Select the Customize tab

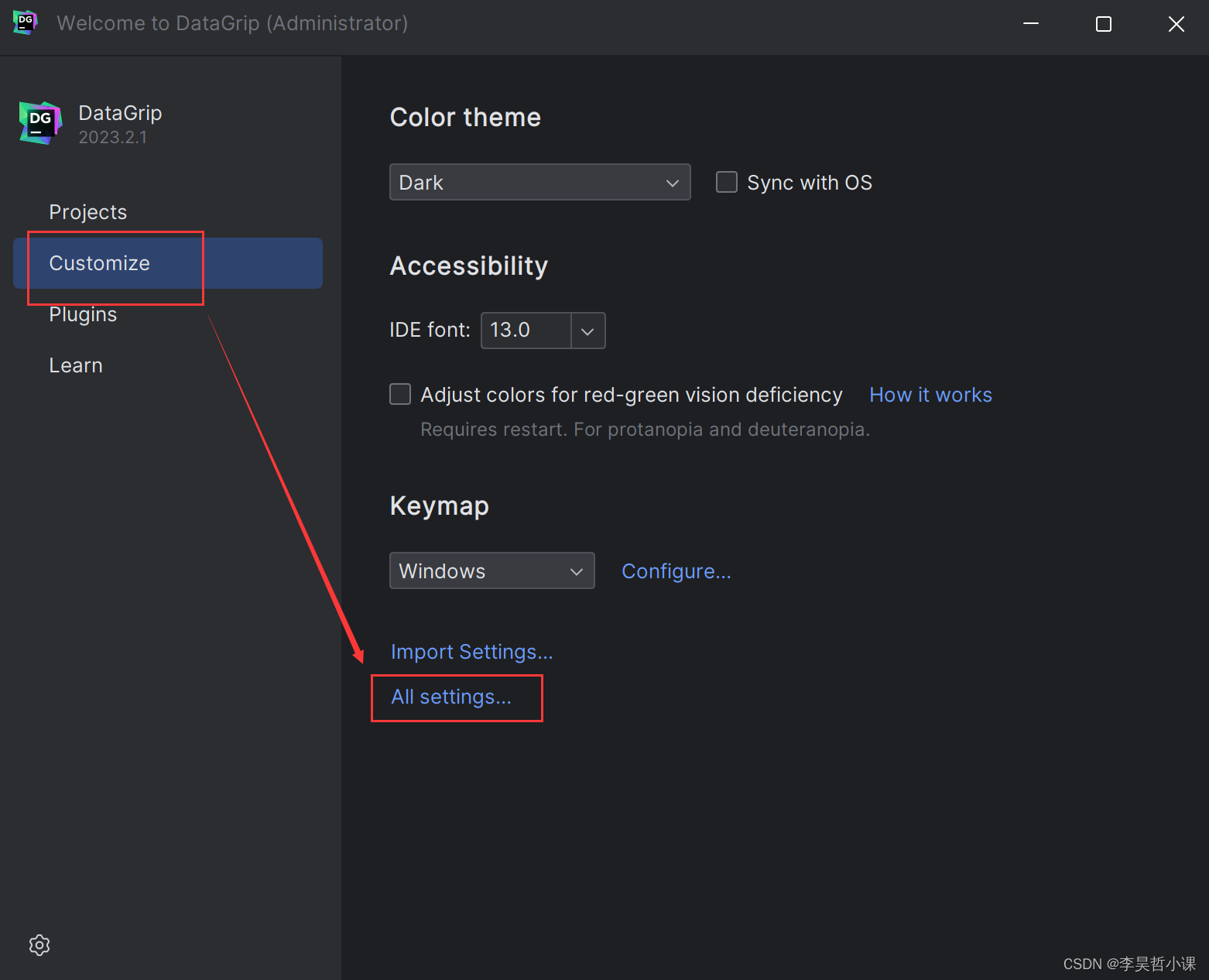pos(168,263)
